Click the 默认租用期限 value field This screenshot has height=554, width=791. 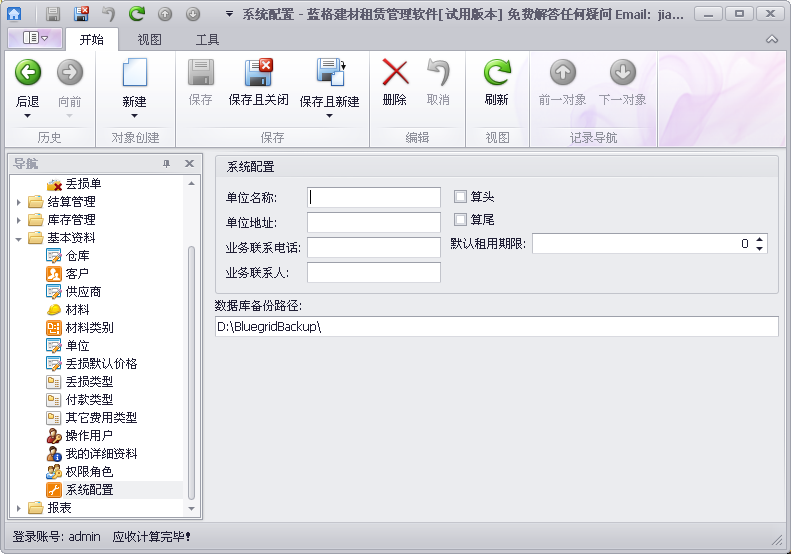(x=642, y=244)
